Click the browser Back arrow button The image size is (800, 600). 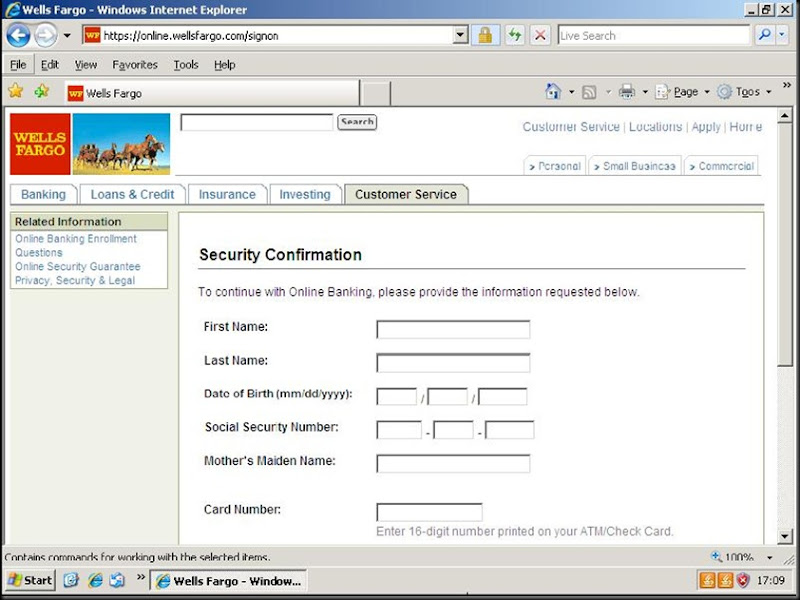tap(18, 35)
